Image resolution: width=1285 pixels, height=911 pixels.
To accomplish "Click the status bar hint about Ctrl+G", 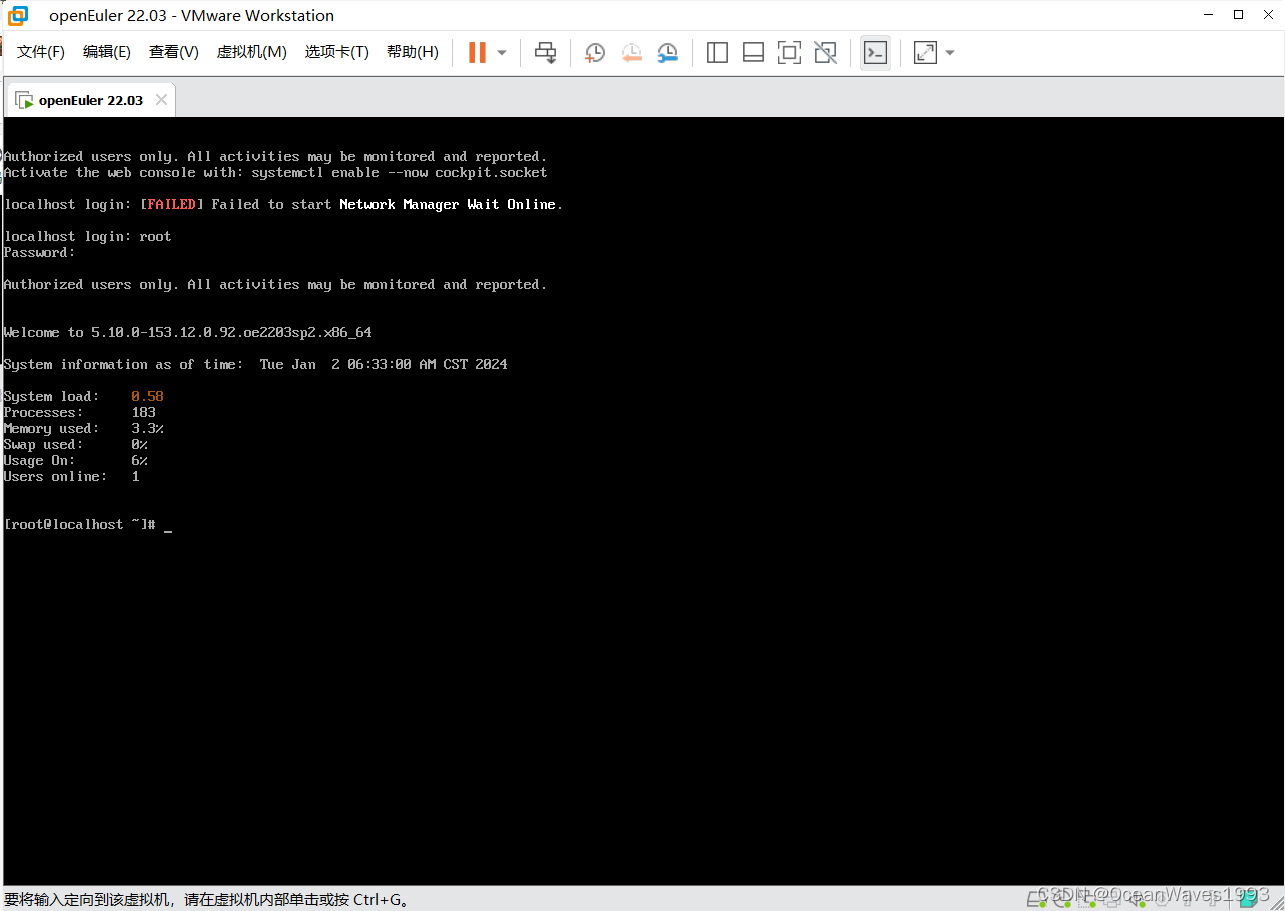I will pos(207,899).
